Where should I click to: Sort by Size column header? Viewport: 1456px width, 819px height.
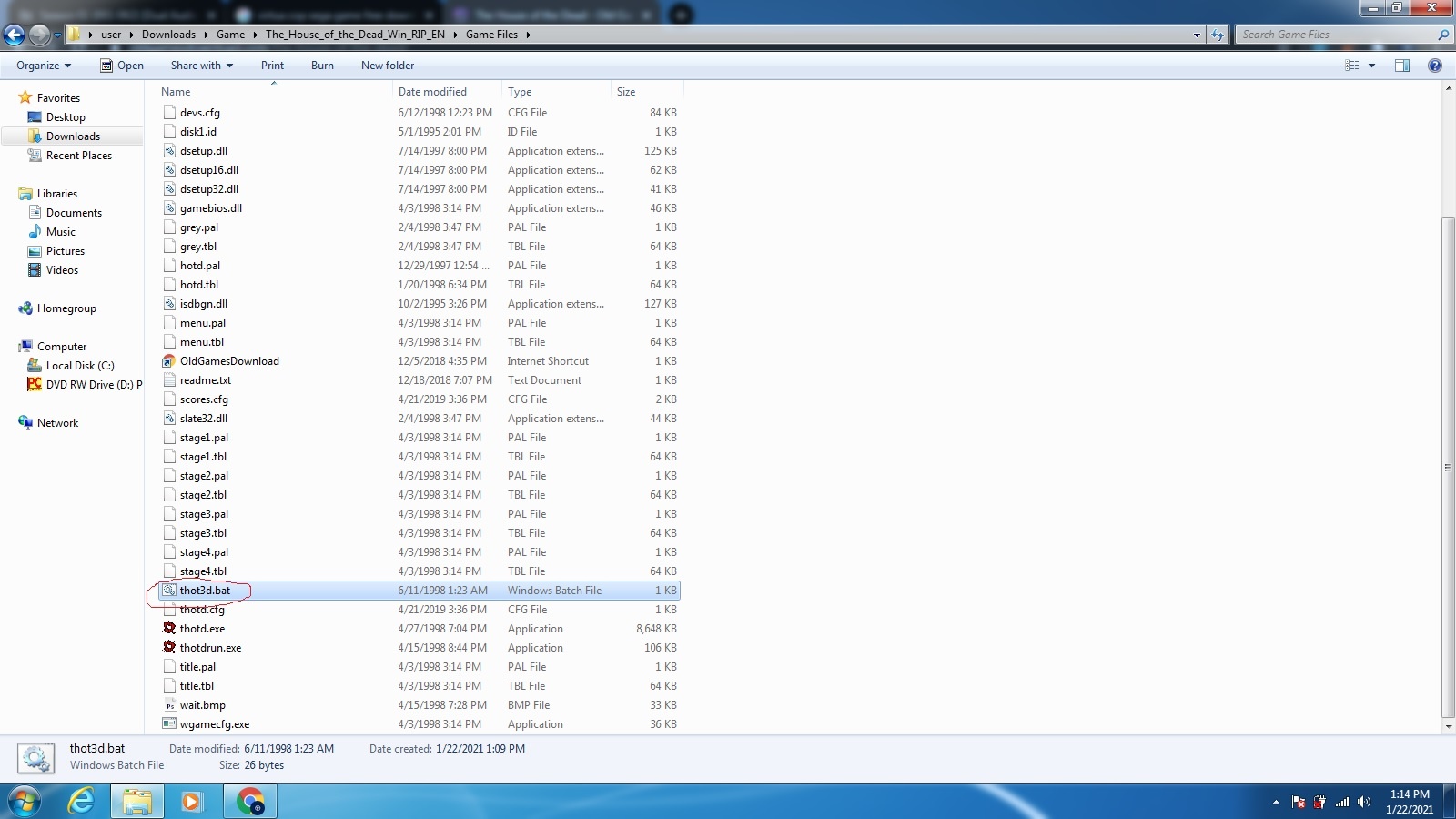646,91
